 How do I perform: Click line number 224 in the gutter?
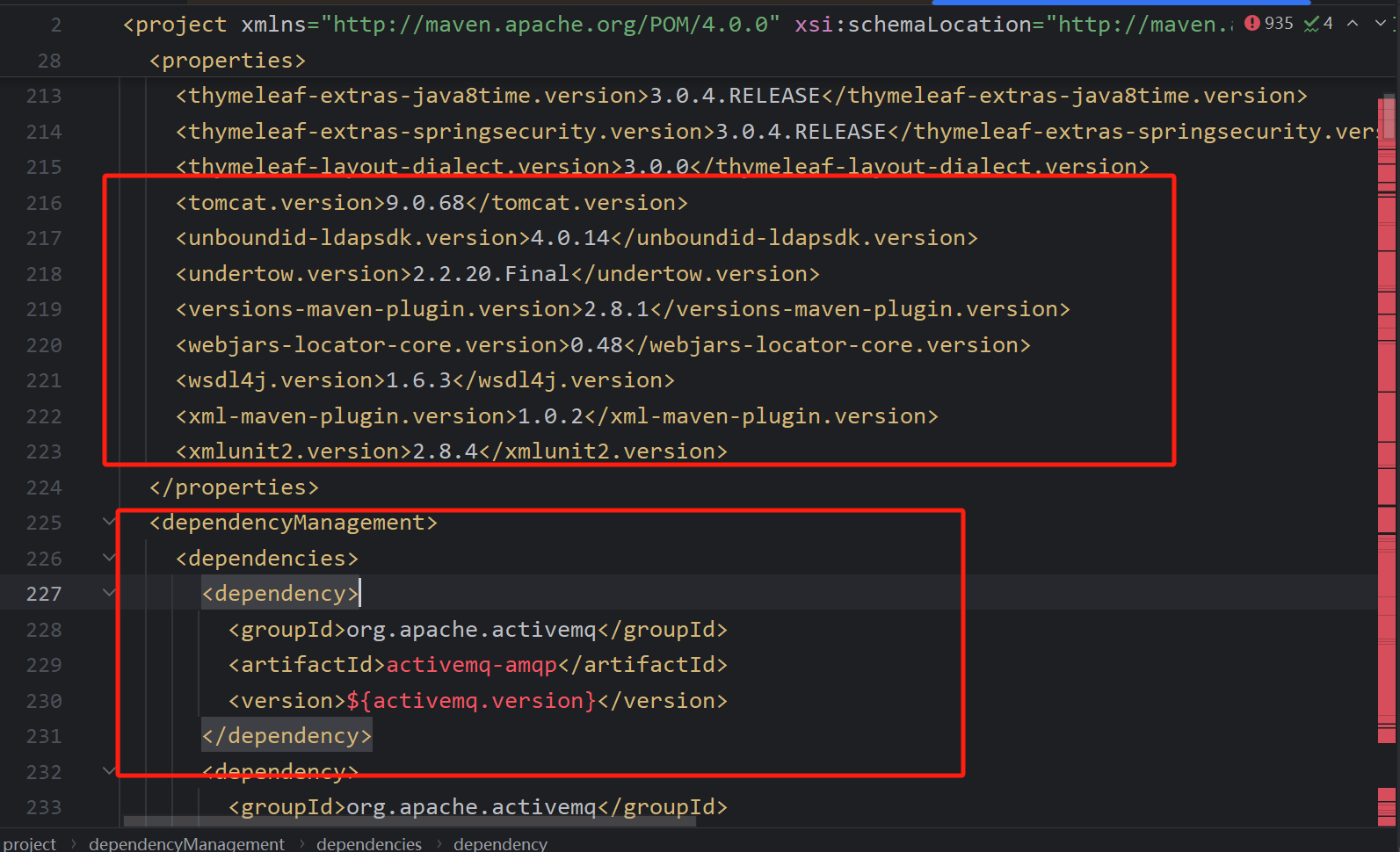pyautogui.click(x=44, y=487)
